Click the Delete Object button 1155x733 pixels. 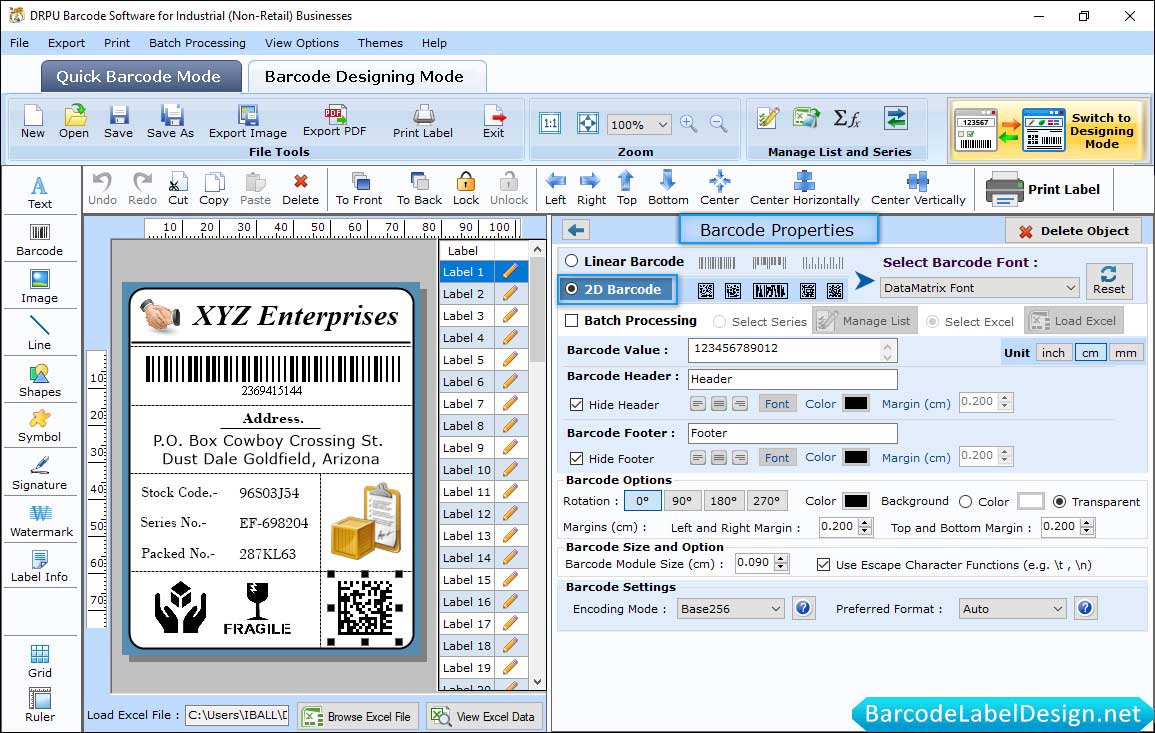tap(1073, 231)
